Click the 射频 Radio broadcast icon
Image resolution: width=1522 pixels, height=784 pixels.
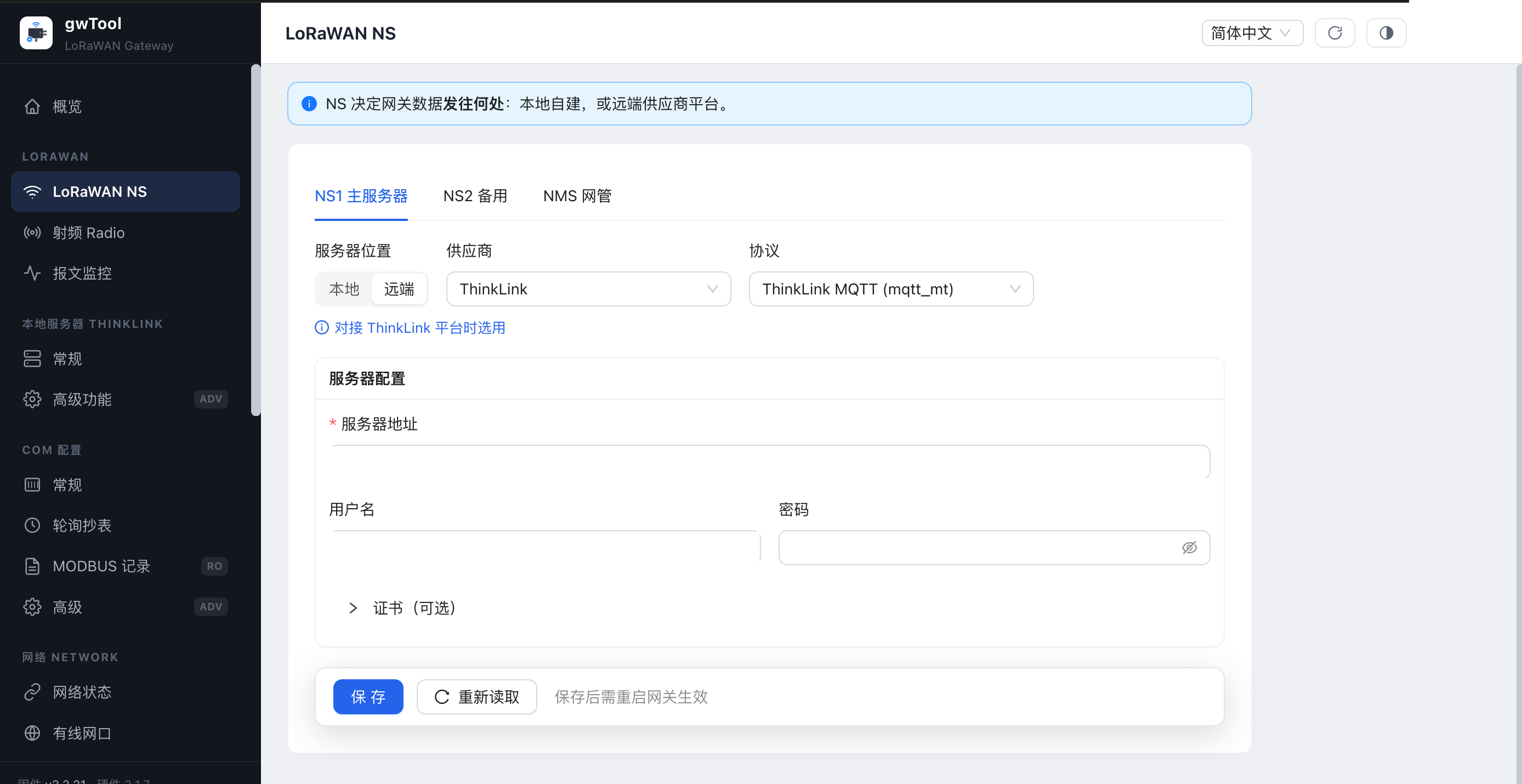point(32,232)
